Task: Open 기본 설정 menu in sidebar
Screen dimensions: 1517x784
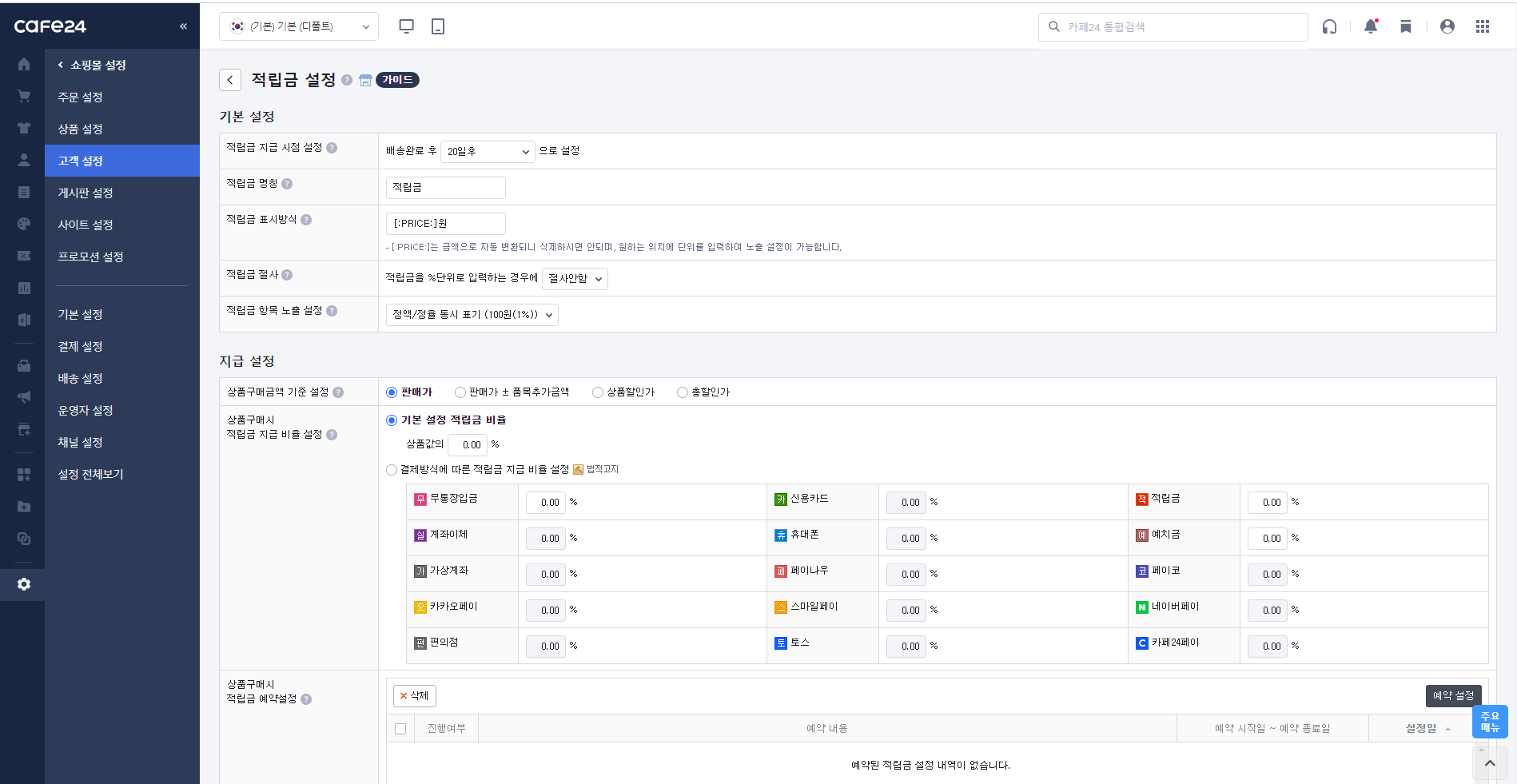Action: [x=80, y=314]
